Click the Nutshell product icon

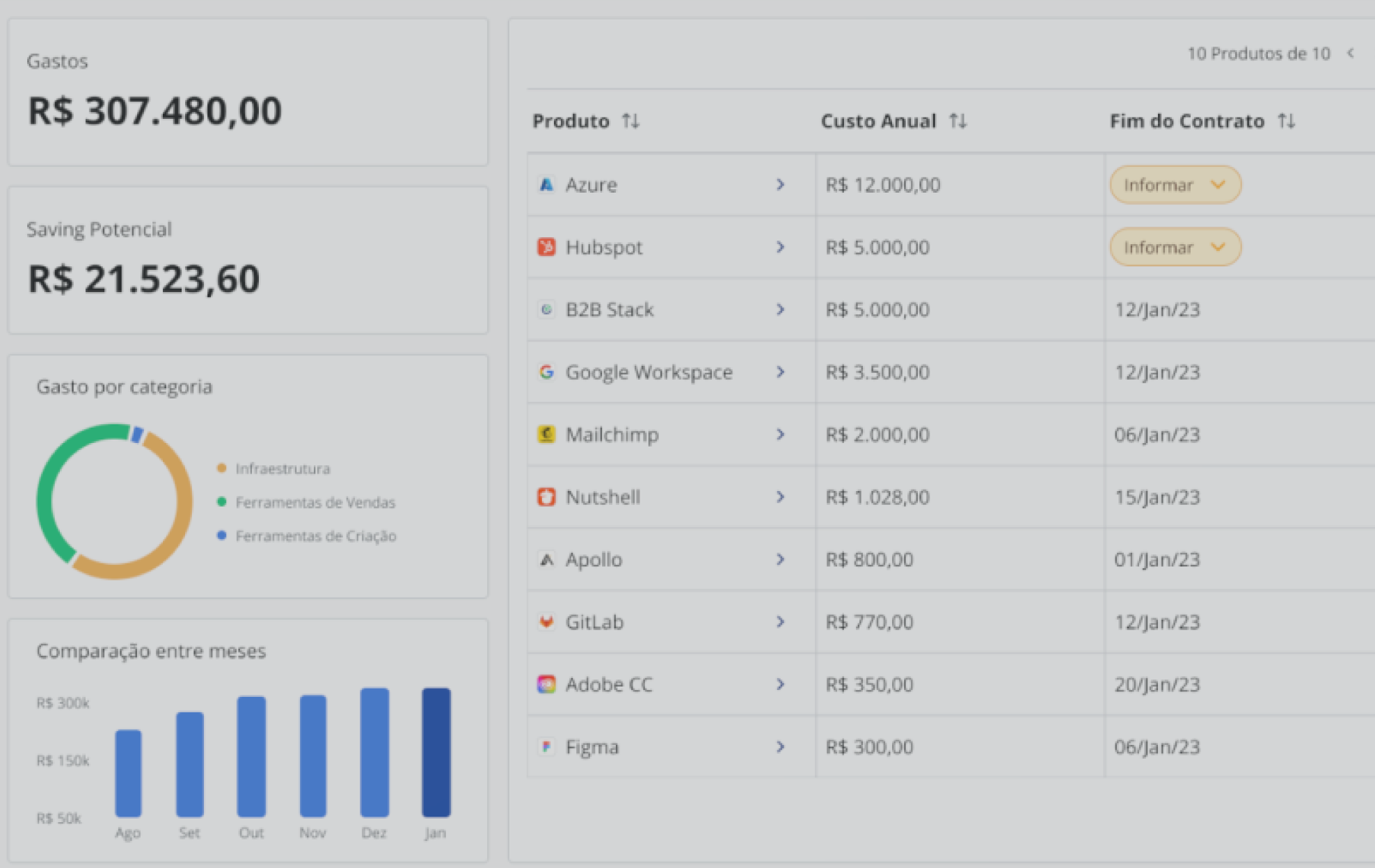click(547, 497)
